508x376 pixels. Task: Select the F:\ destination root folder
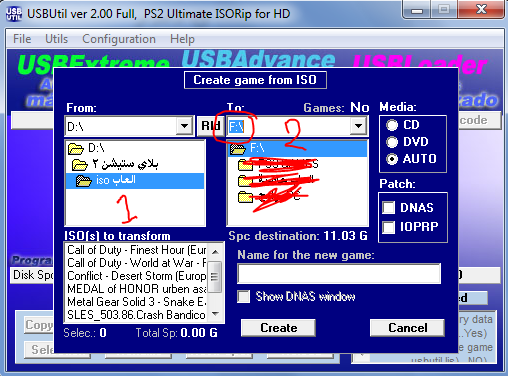(297, 148)
